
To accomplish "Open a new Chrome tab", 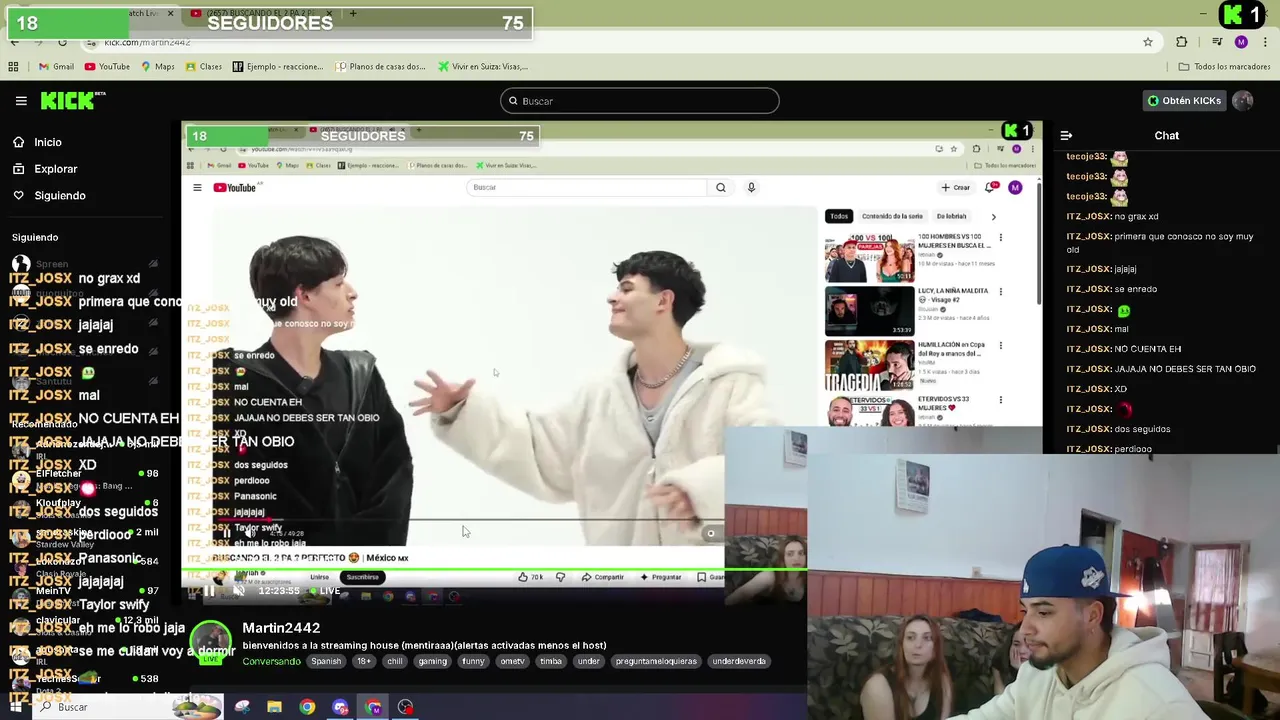I will pyautogui.click(x=353, y=13).
